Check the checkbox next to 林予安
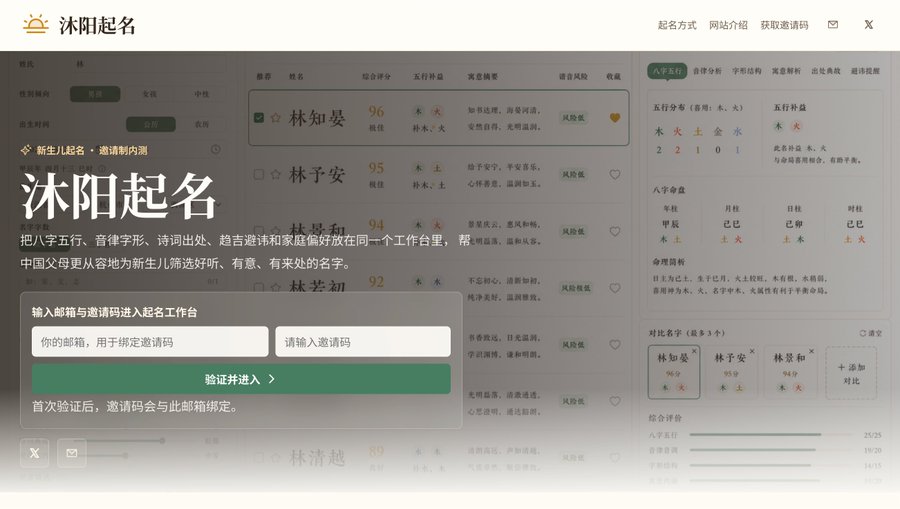This screenshot has height=509, width=900. pos(259,174)
